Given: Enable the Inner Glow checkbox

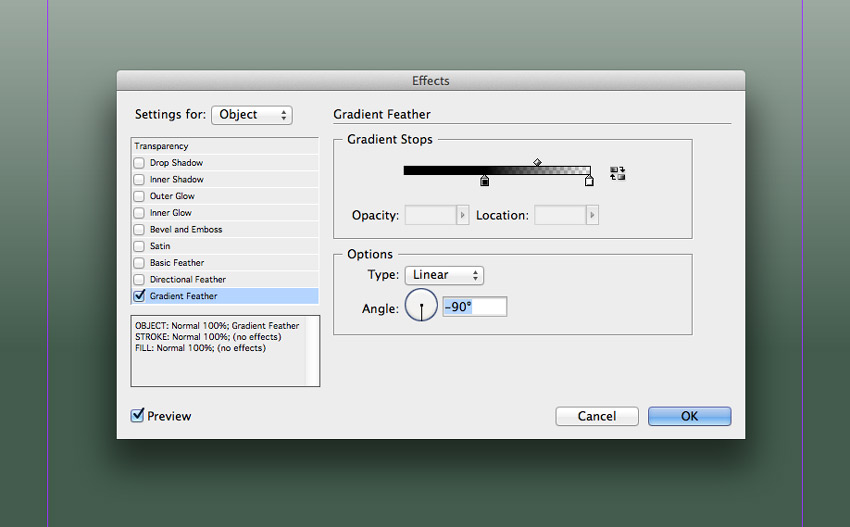Looking at the screenshot, I should (x=140, y=213).
